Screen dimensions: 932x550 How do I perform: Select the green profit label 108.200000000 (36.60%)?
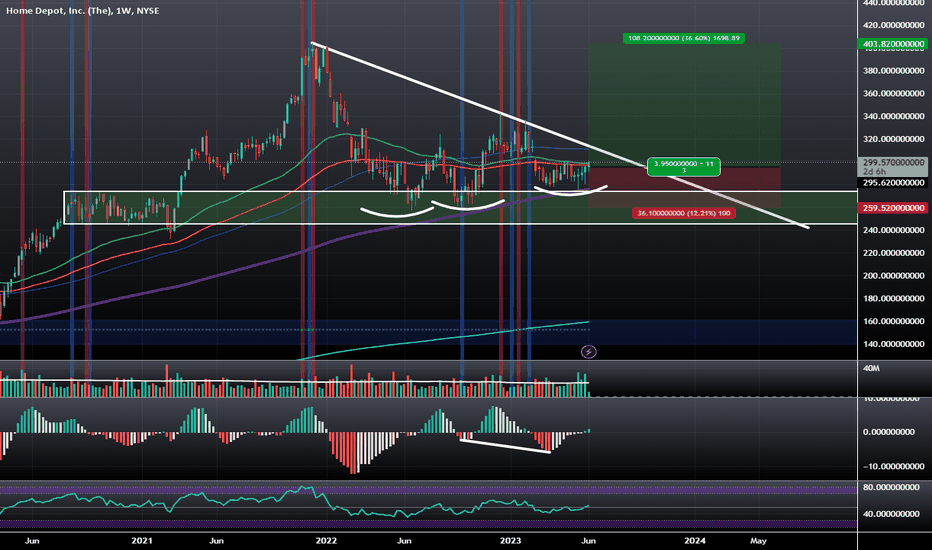[684, 38]
